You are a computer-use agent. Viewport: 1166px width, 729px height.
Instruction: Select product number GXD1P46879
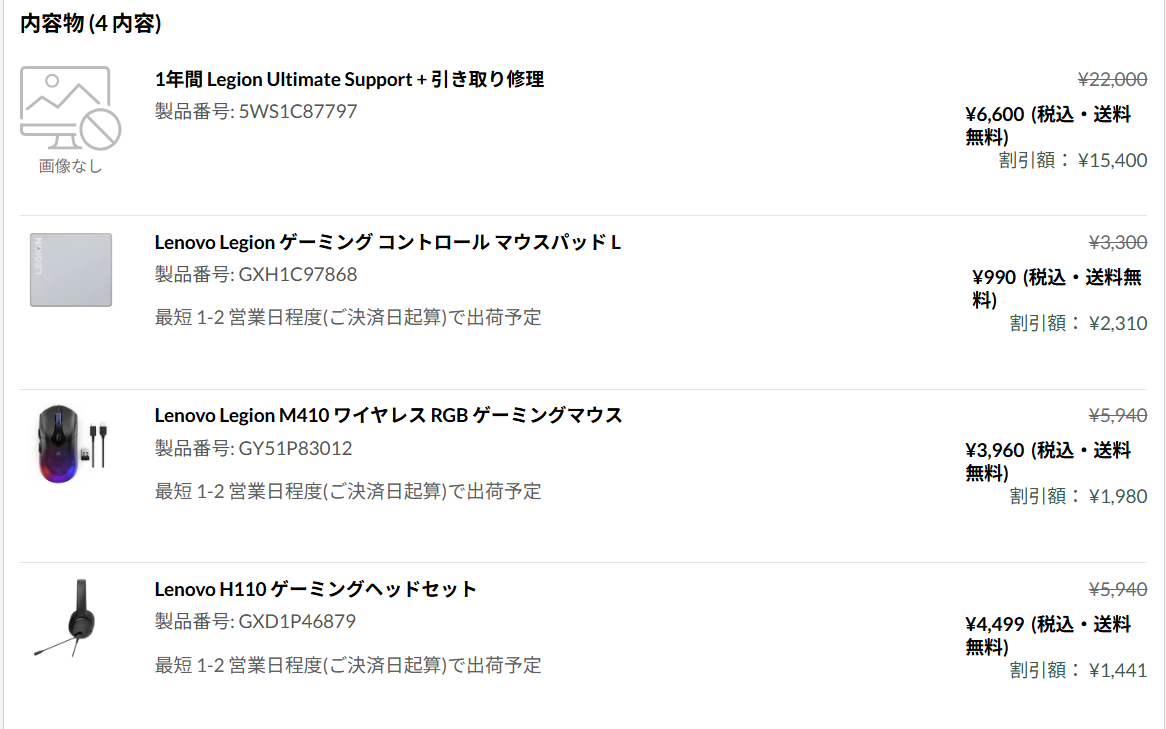(x=297, y=621)
